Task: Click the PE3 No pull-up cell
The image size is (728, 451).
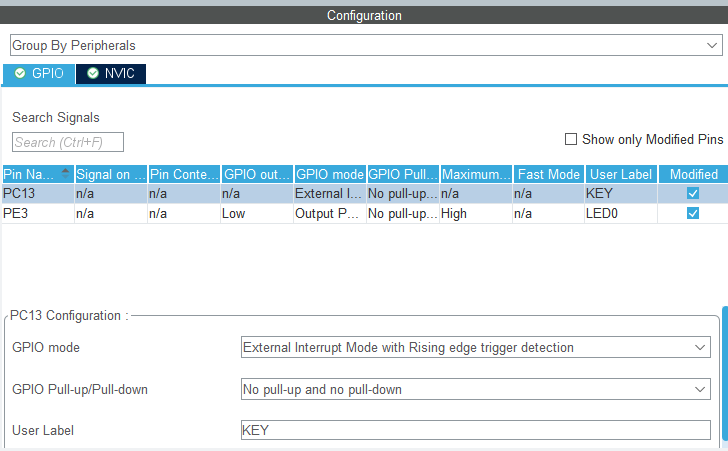Action: 403,214
